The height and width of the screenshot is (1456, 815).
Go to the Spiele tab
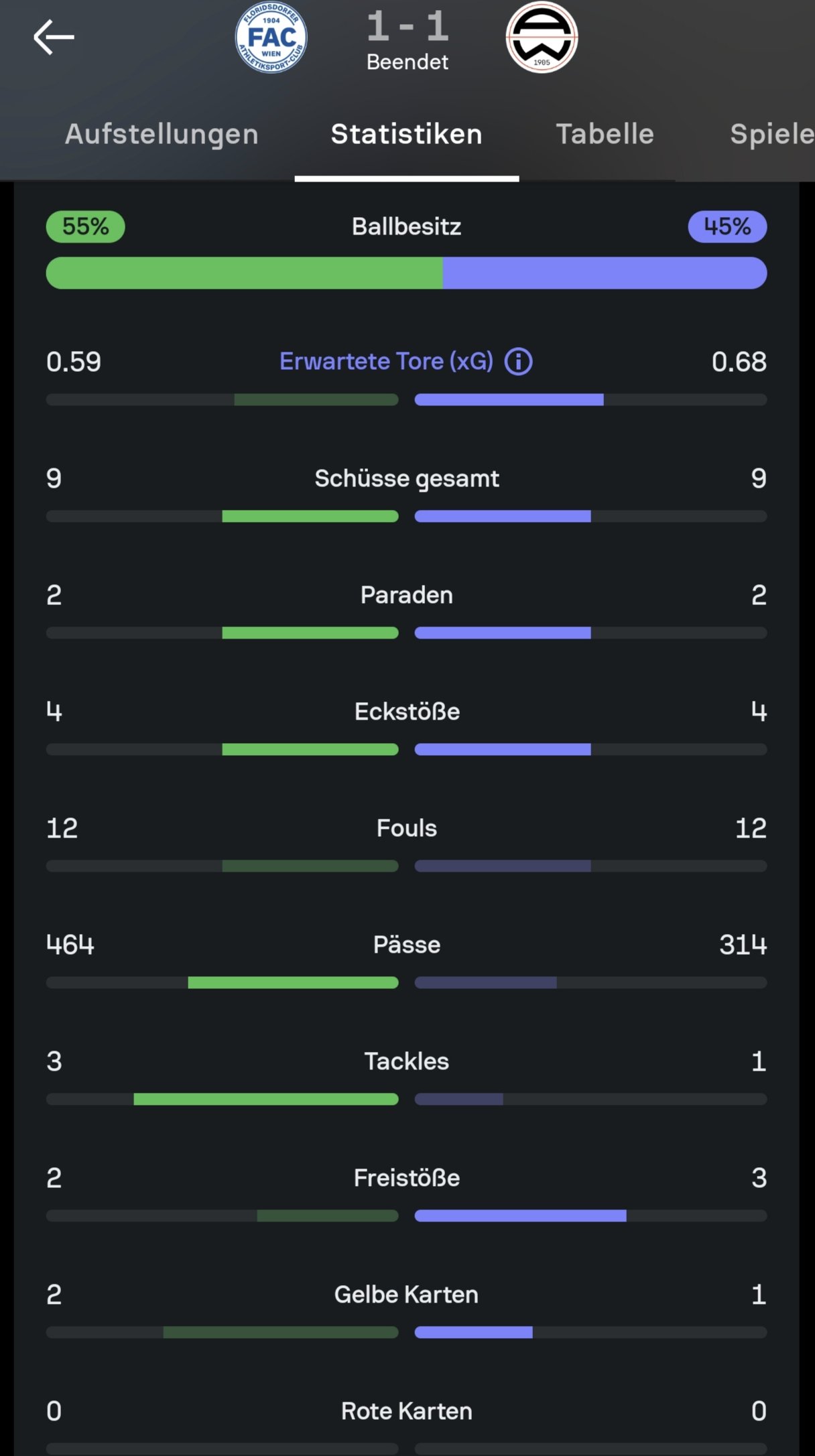(x=771, y=134)
